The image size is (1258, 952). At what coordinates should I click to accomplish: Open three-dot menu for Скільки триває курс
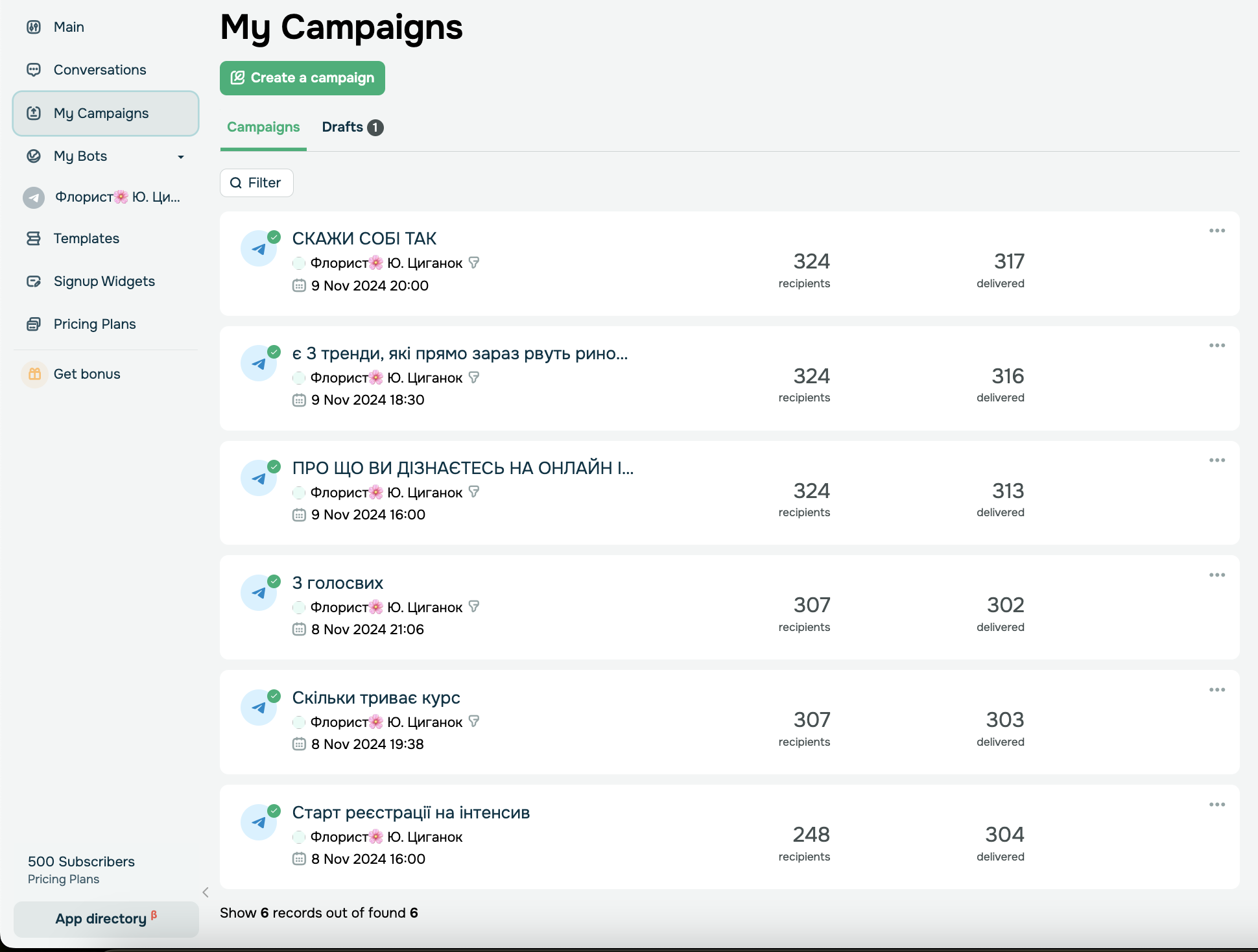(x=1216, y=690)
